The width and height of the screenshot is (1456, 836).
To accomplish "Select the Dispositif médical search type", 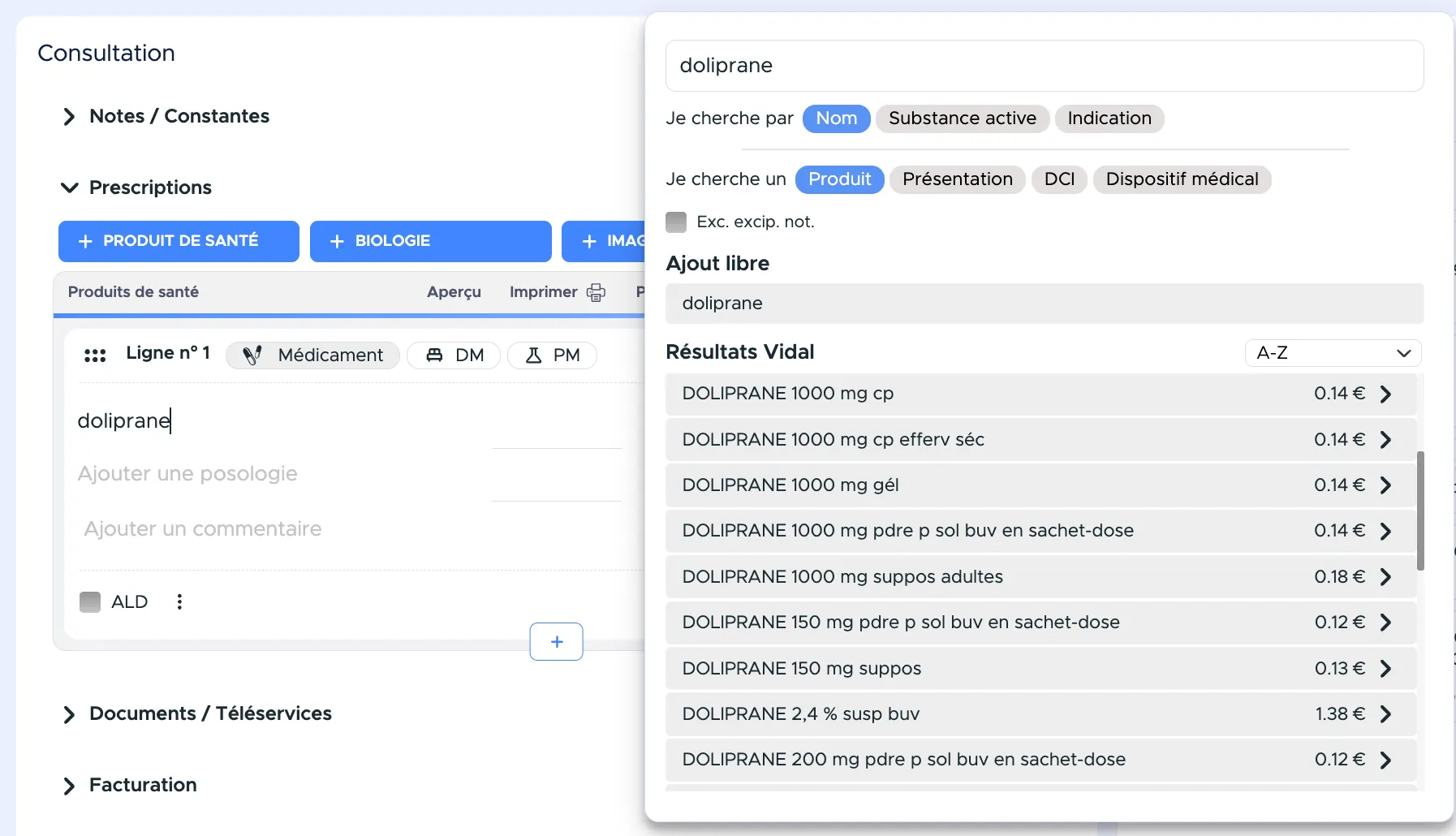I will [1182, 179].
